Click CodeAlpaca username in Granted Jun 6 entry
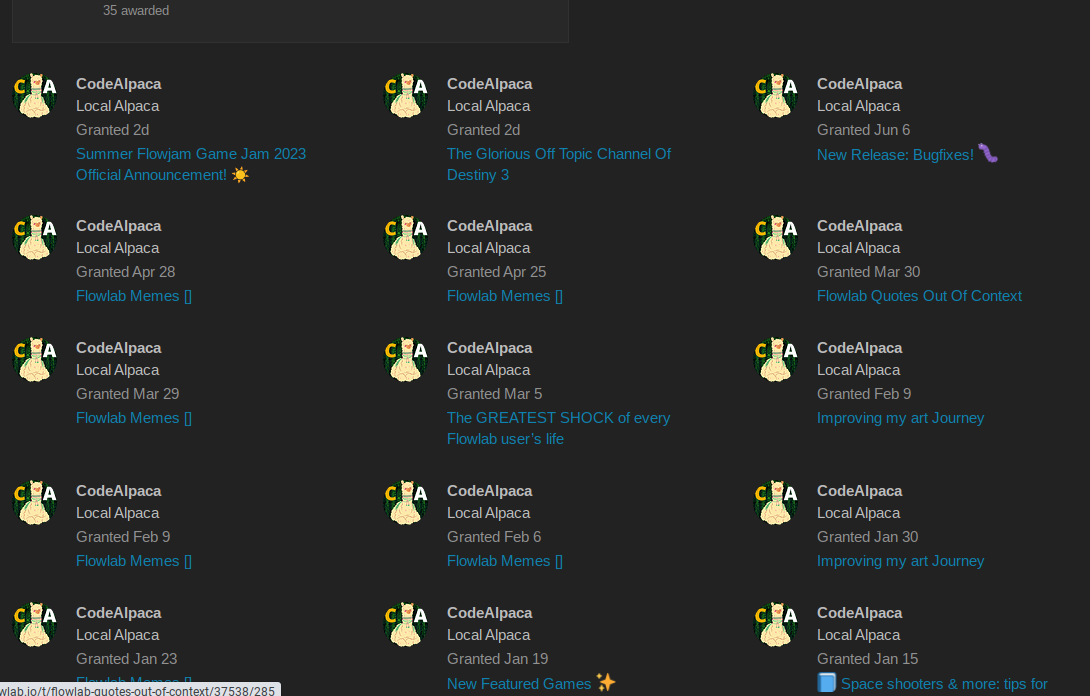Image resolution: width=1090 pixels, height=696 pixels. point(859,84)
